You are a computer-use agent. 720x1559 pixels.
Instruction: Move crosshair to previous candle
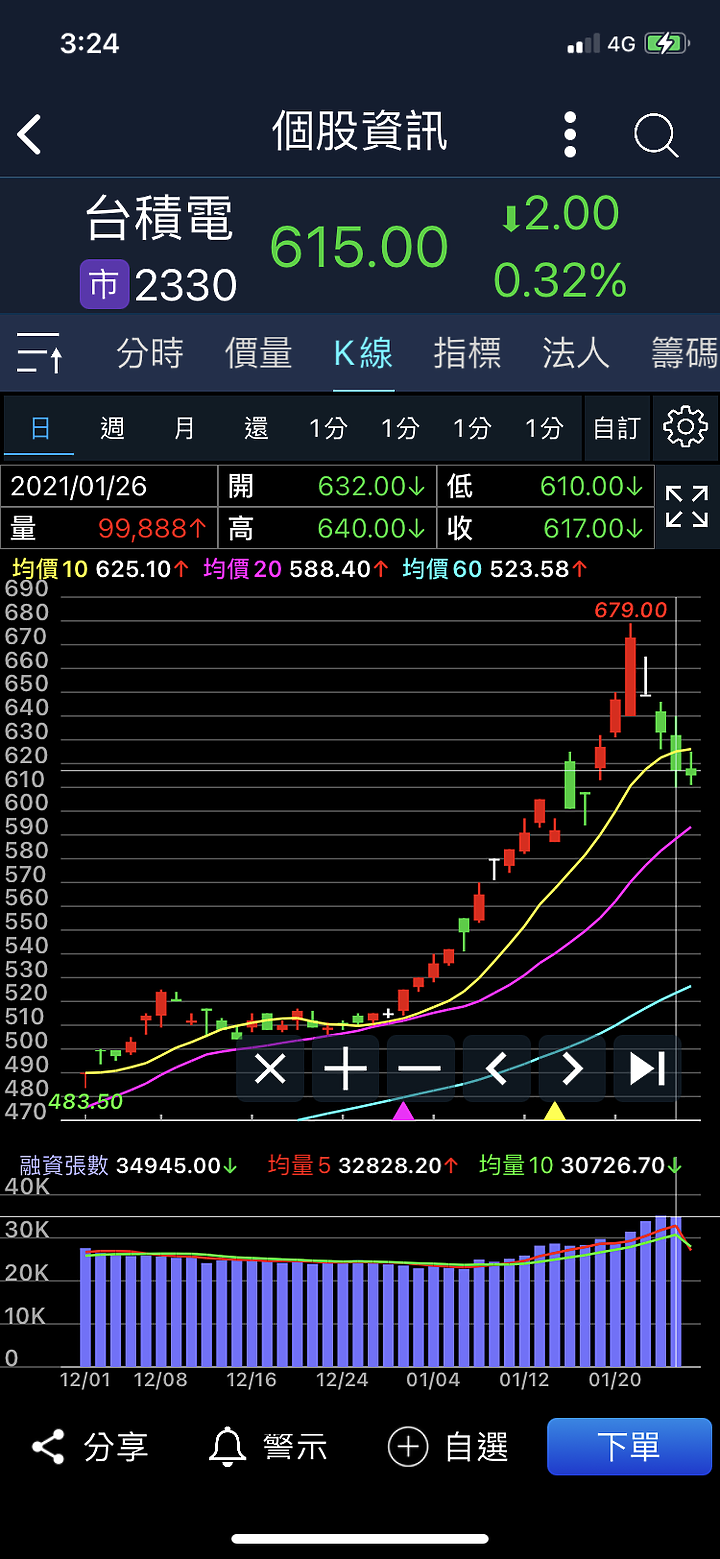click(496, 1069)
